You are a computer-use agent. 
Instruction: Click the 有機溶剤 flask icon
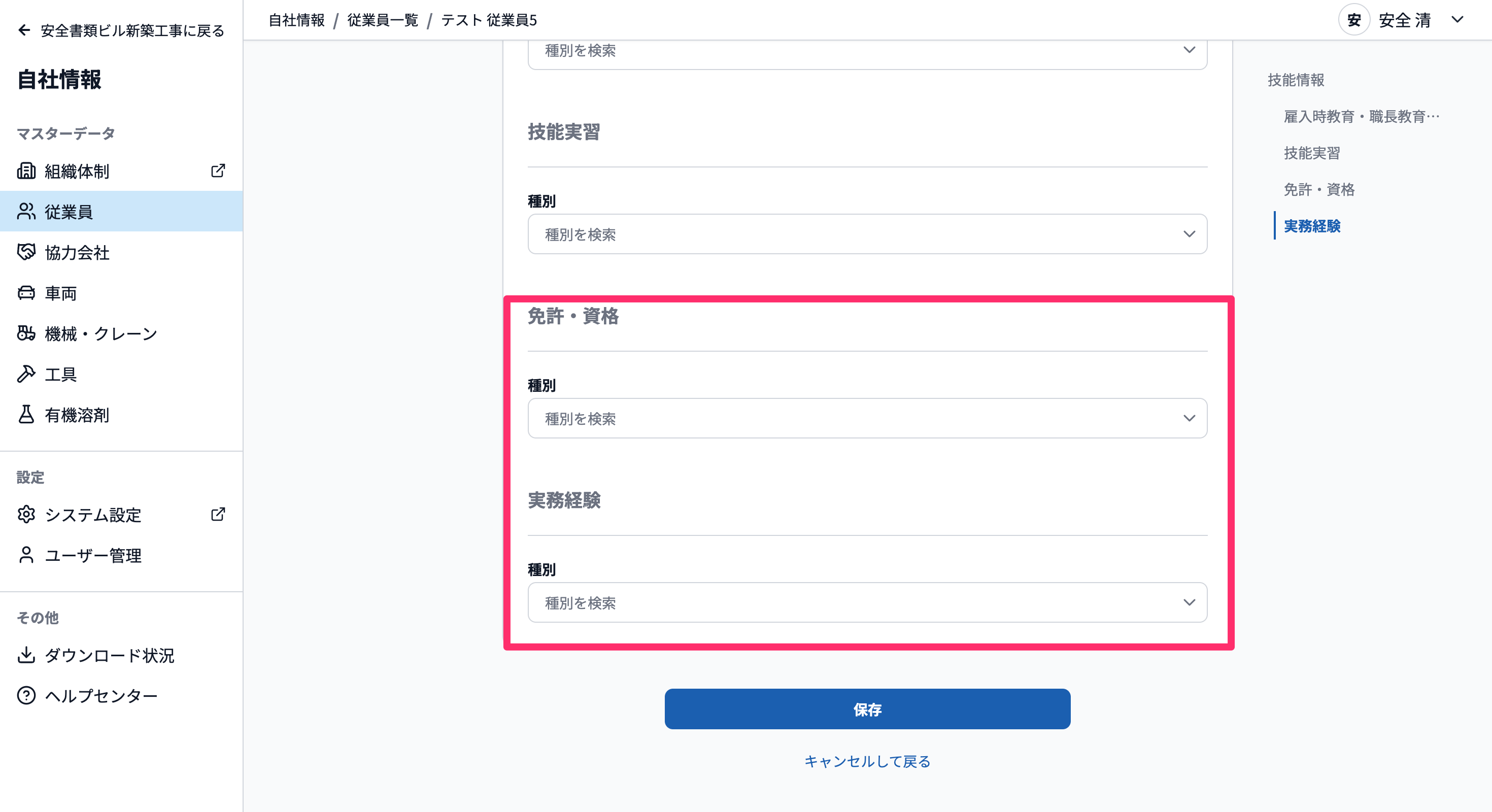click(x=26, y=414)
